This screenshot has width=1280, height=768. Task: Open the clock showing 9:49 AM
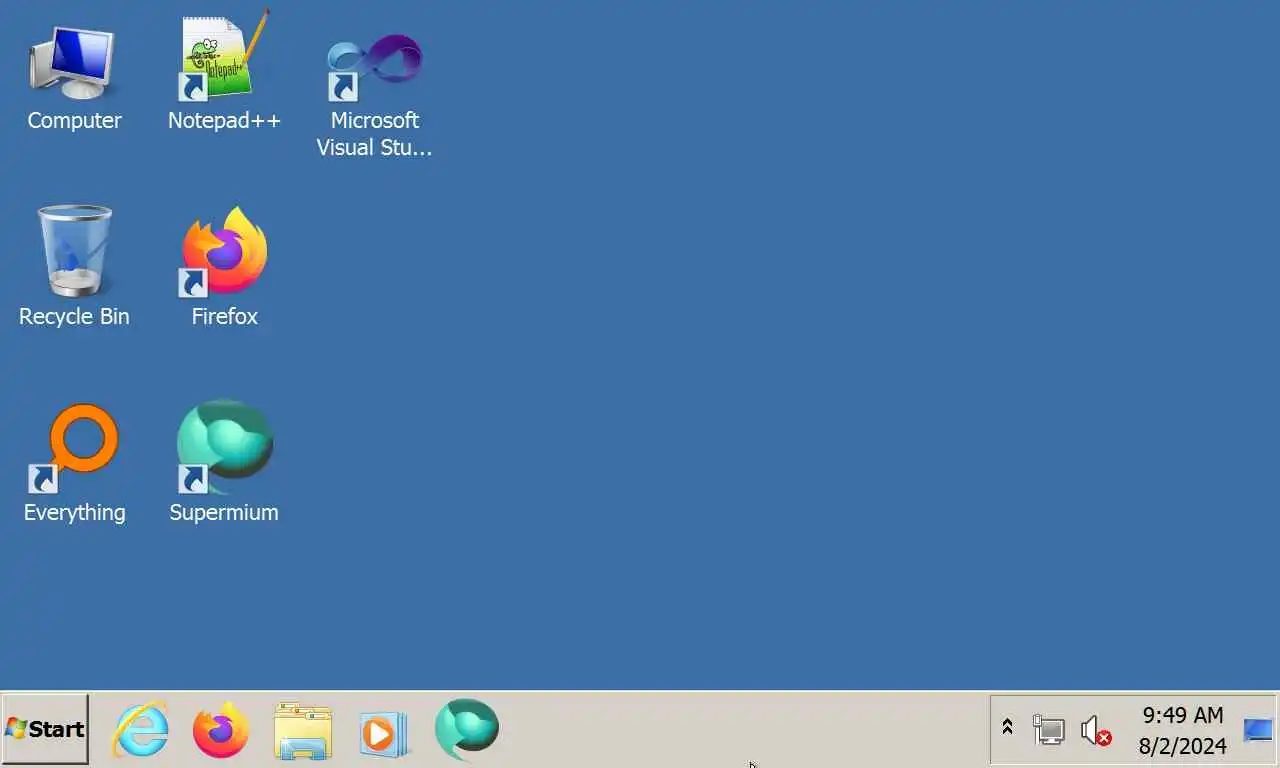coord(1183,715)
